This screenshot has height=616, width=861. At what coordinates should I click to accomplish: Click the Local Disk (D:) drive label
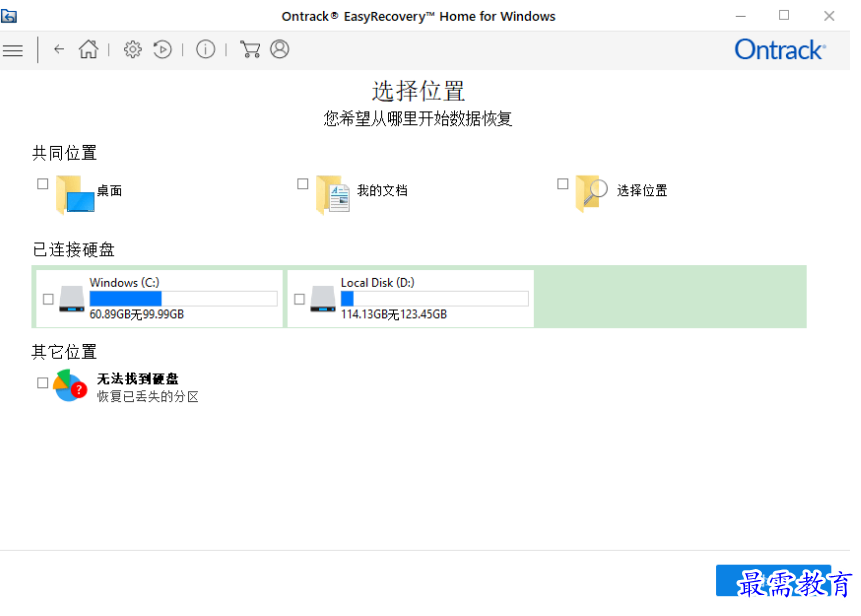[378, 282]
